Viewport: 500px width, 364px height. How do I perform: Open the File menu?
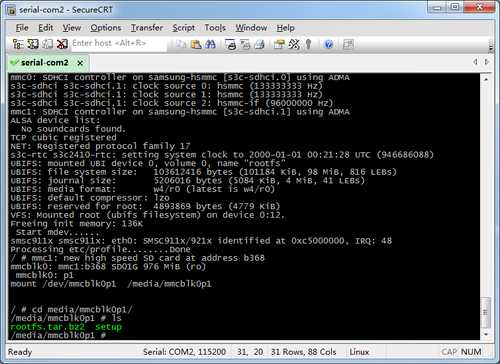click(22, 28)
